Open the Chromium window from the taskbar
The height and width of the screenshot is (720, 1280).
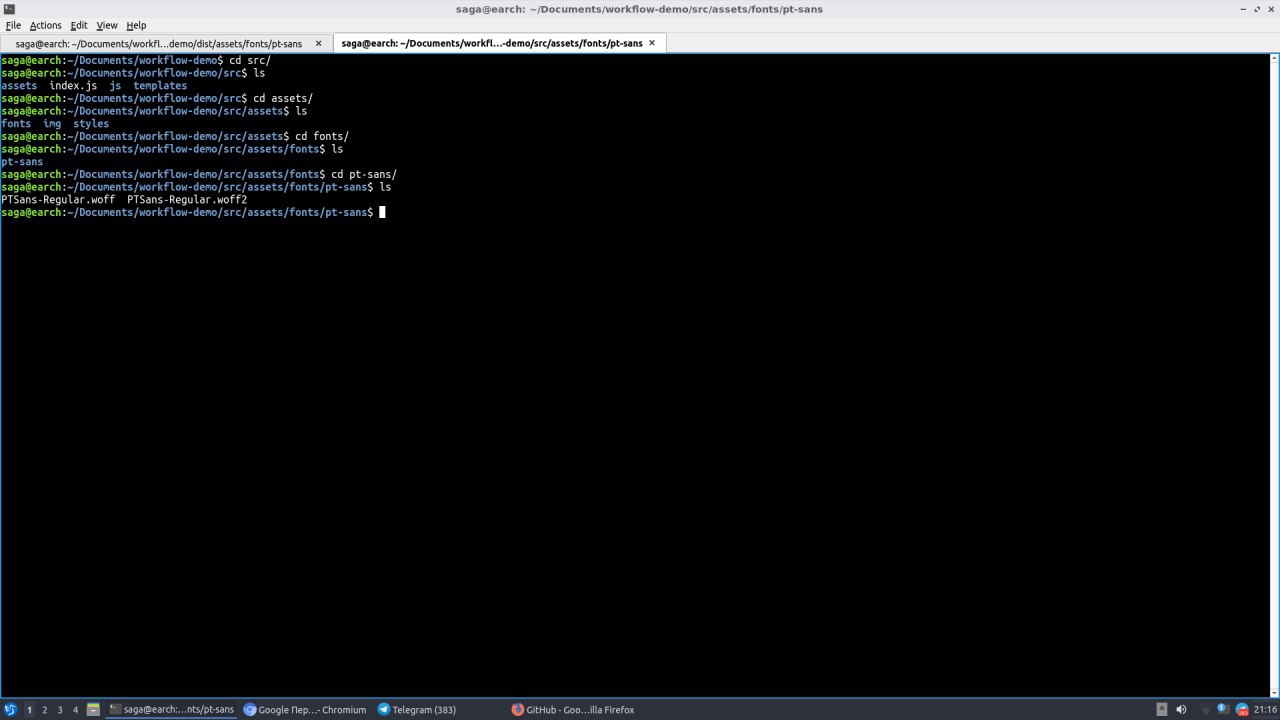pos(305,710)
